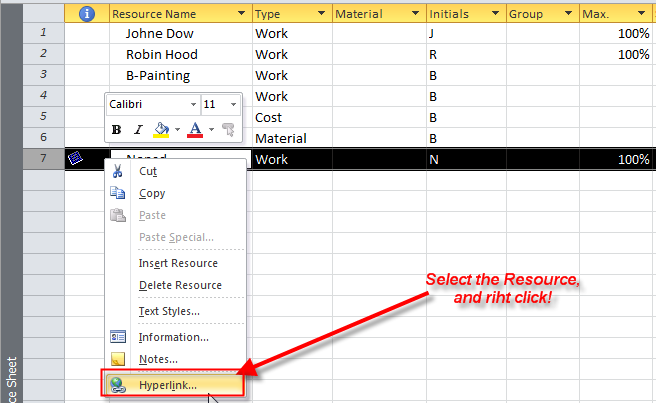Click the yellow Notes icon
Screen dimensions: 656x403
point(118,359)
